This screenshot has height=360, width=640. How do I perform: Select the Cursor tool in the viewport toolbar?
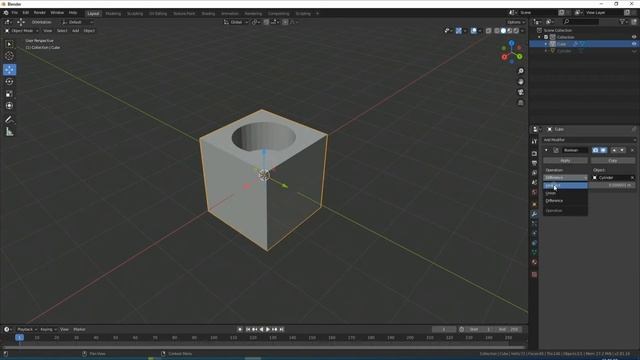coord(9,56)
